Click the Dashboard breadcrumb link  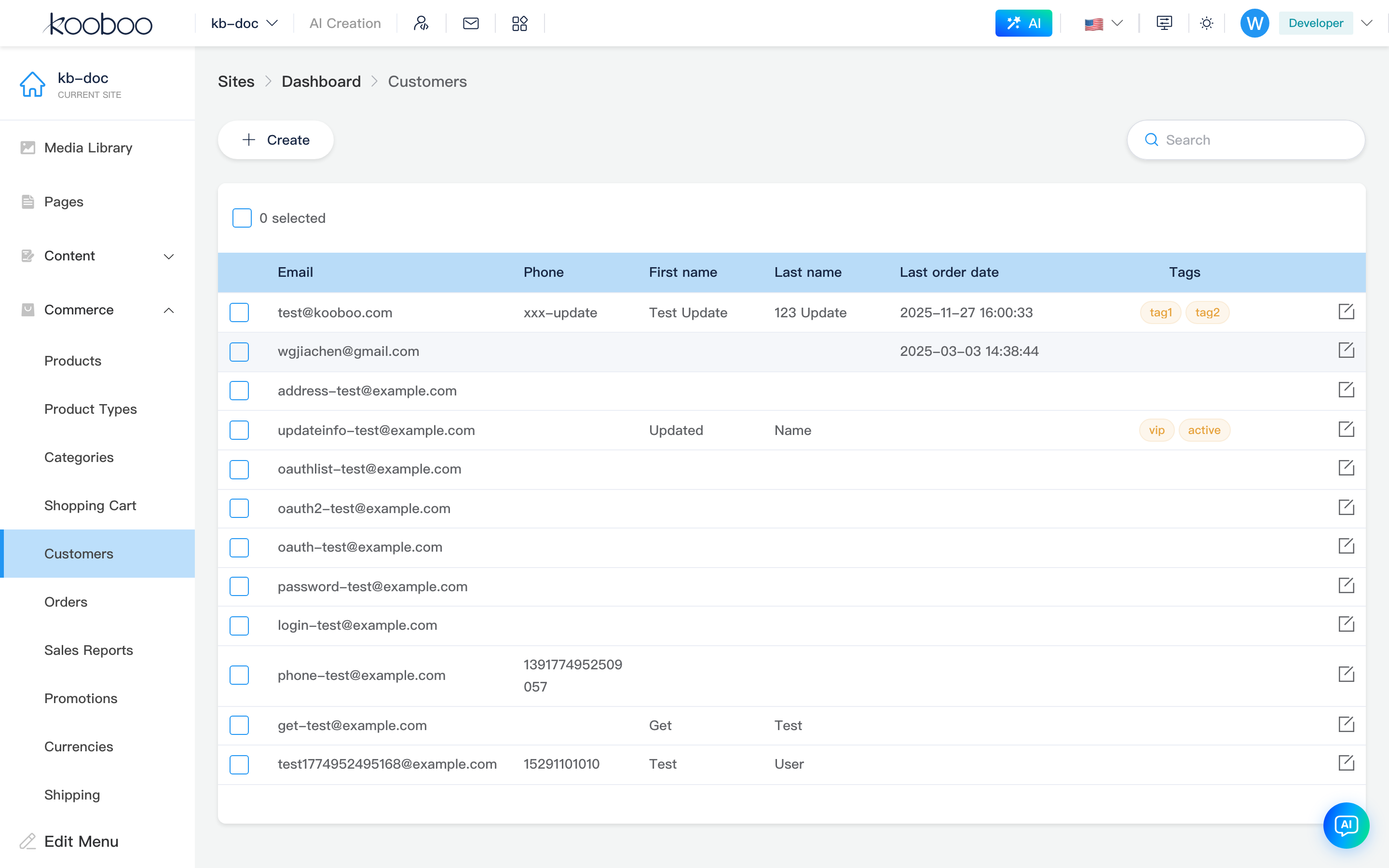[x=321, y=81]
